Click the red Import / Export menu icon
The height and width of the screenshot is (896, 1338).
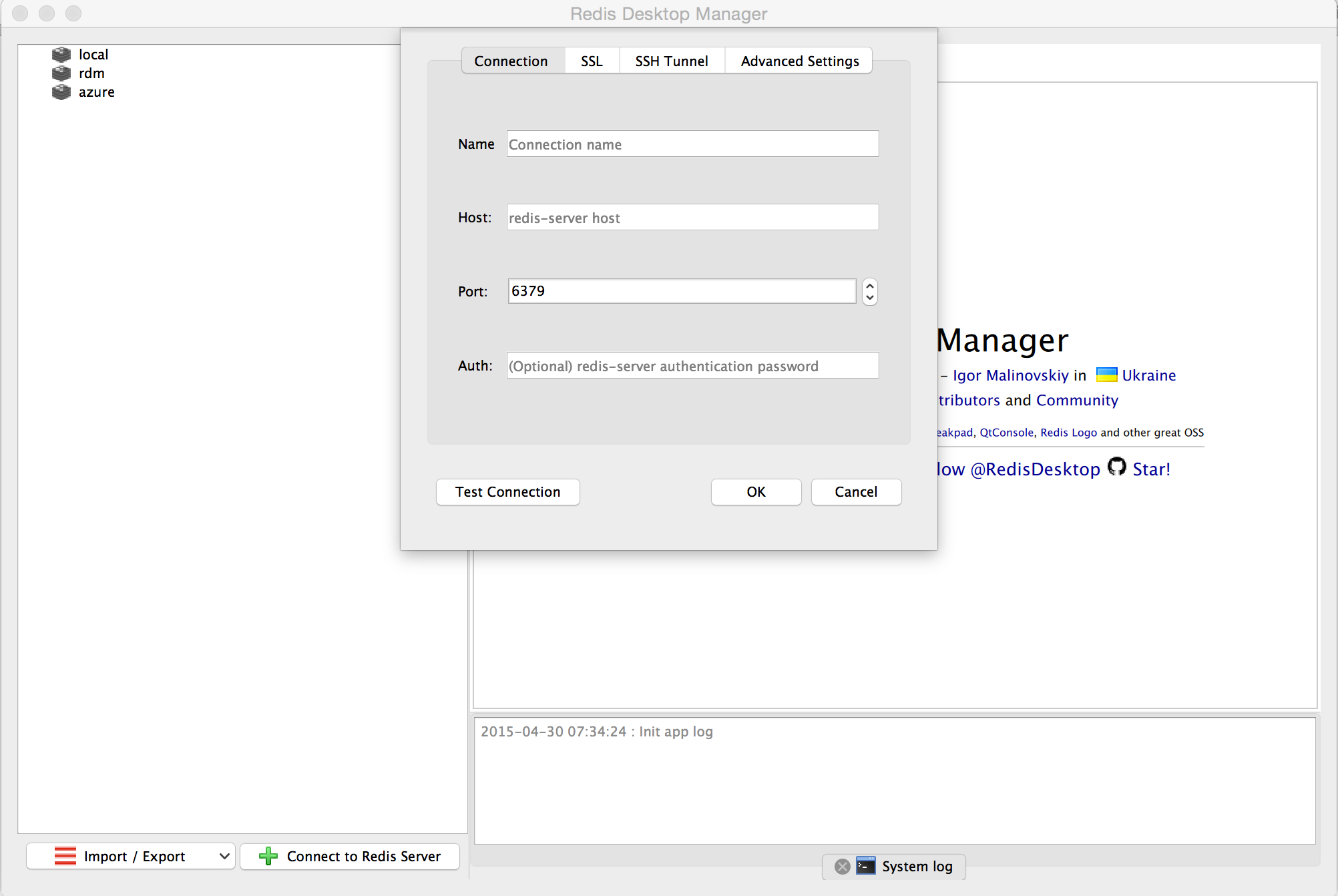(65, 856)
